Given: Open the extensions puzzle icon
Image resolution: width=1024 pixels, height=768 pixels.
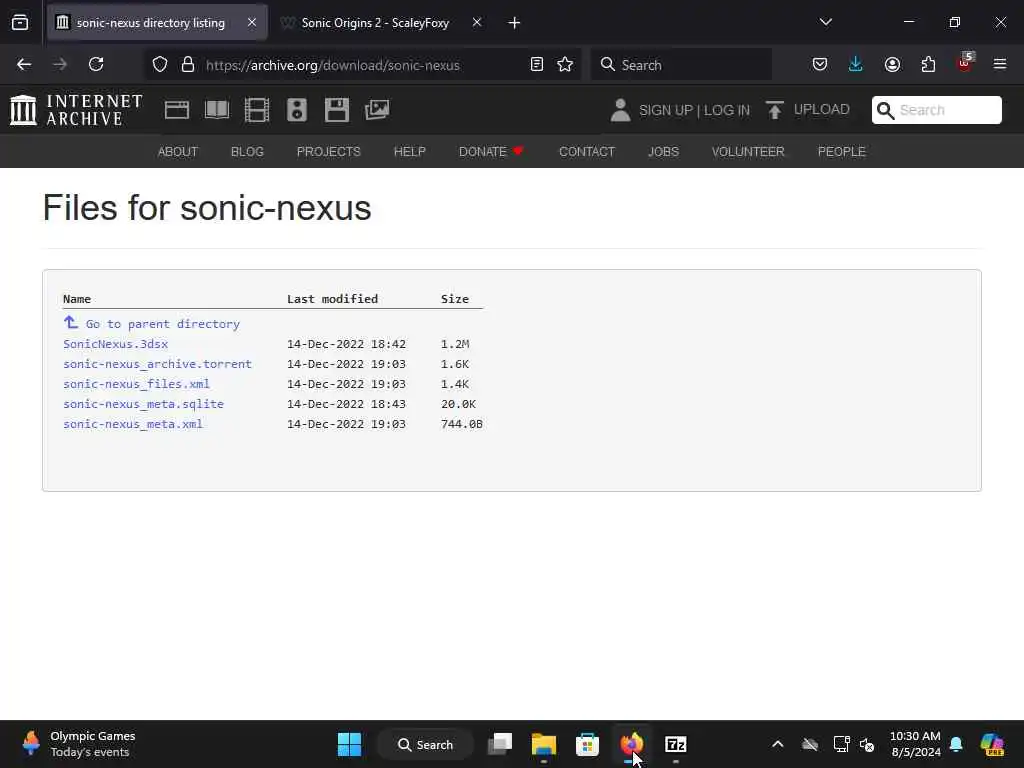Looking at the screenshot, I should point(928,65).
